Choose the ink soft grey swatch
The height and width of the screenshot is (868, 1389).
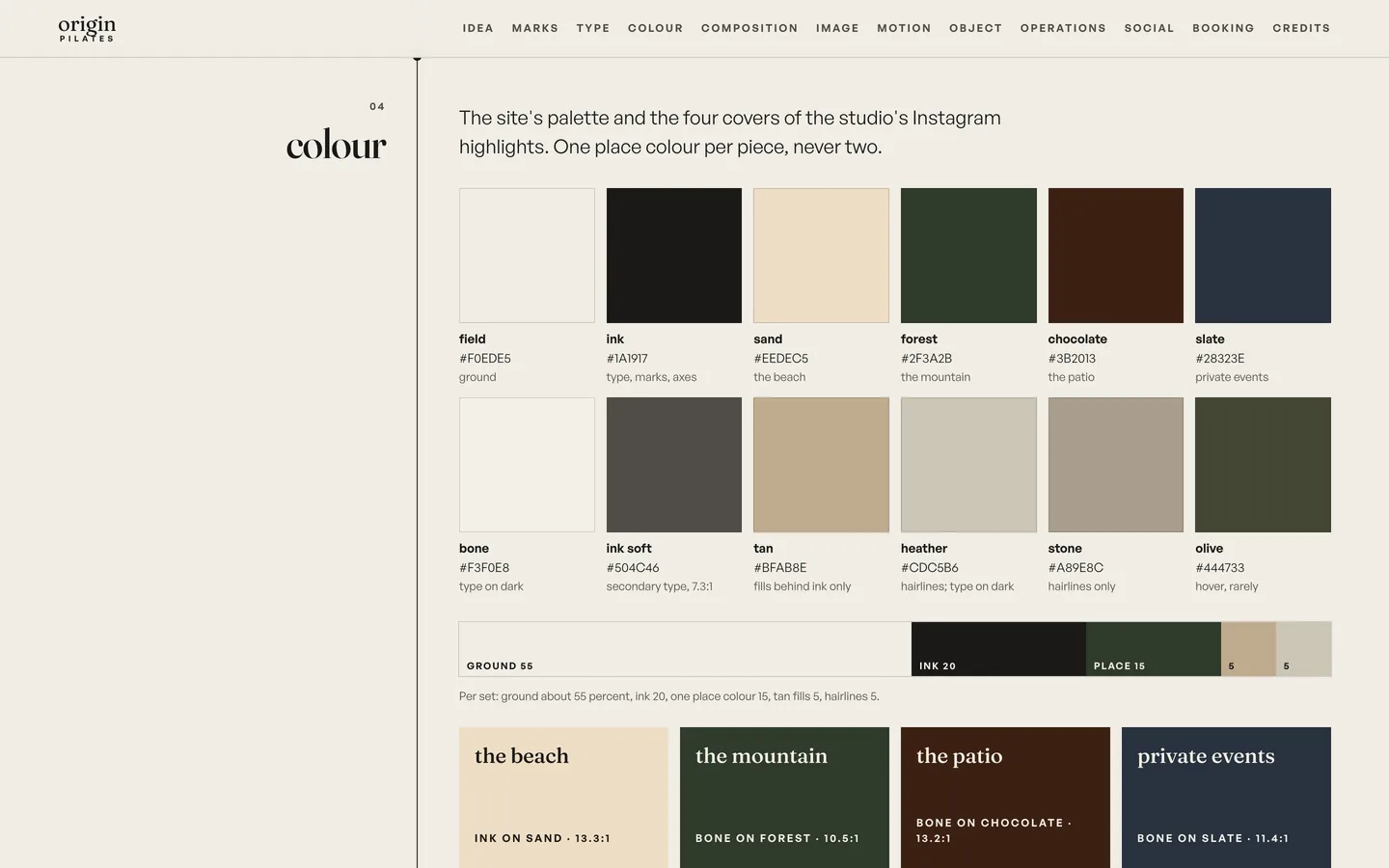pyautogui.click(x=674, y=465)
